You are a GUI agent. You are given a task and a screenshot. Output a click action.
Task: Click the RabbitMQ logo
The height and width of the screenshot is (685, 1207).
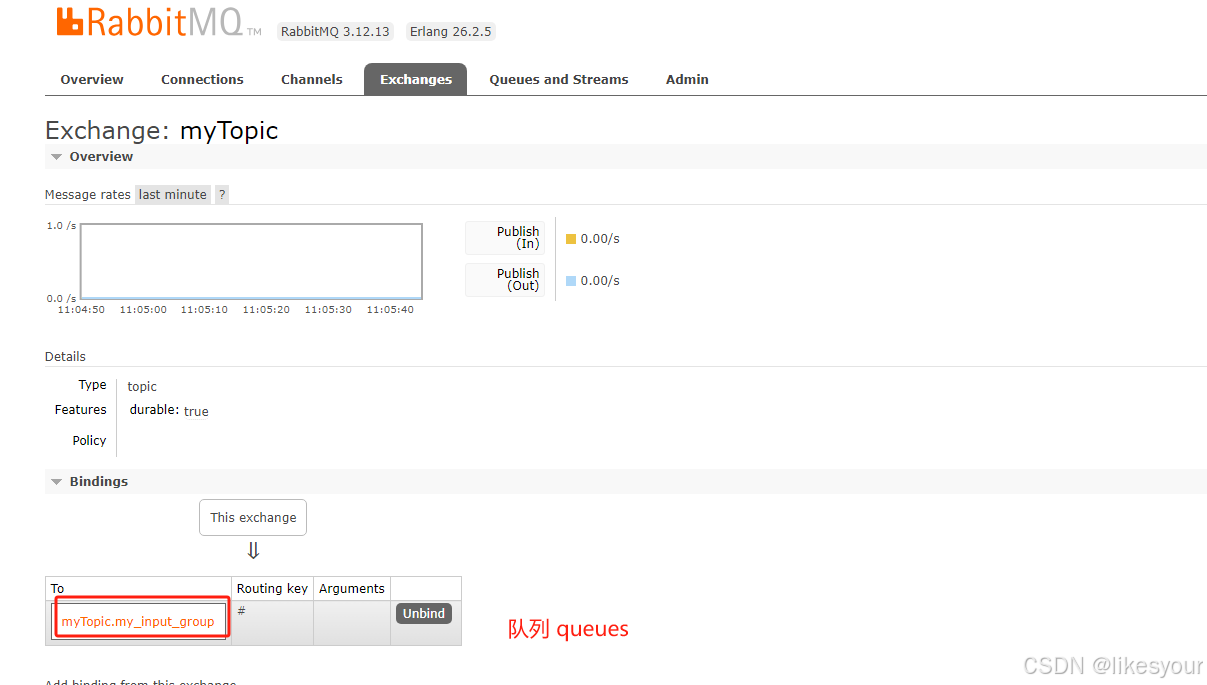point(158,23)
